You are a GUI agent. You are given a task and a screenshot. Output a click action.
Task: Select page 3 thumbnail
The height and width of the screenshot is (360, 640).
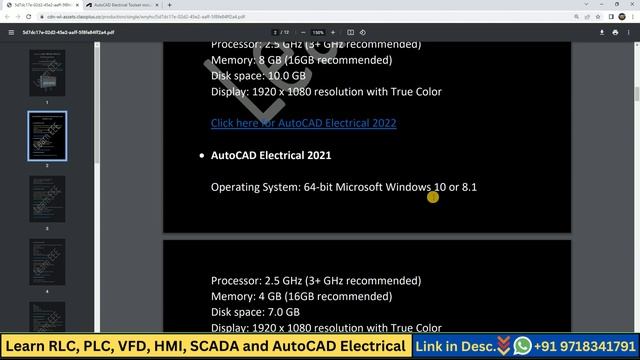[47, 199]
